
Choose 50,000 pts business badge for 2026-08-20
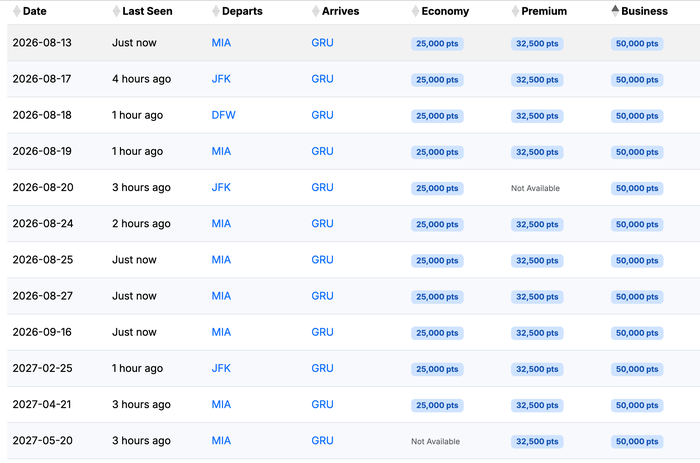click(x=637, y=188)
